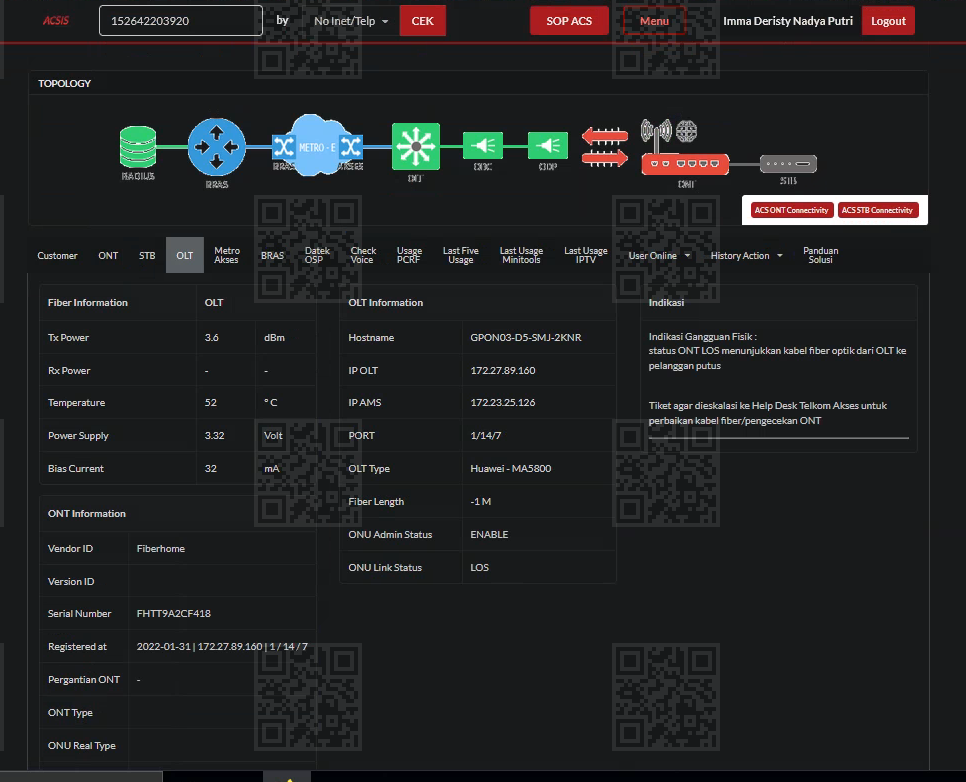966x782 pixels.
Task: Open the BRAS tab
Action: click(x=272, y=255)
